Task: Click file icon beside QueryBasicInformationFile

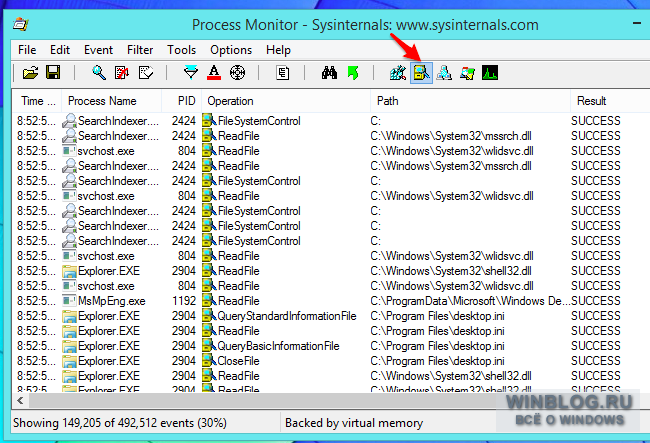Action: coord(209,346)
